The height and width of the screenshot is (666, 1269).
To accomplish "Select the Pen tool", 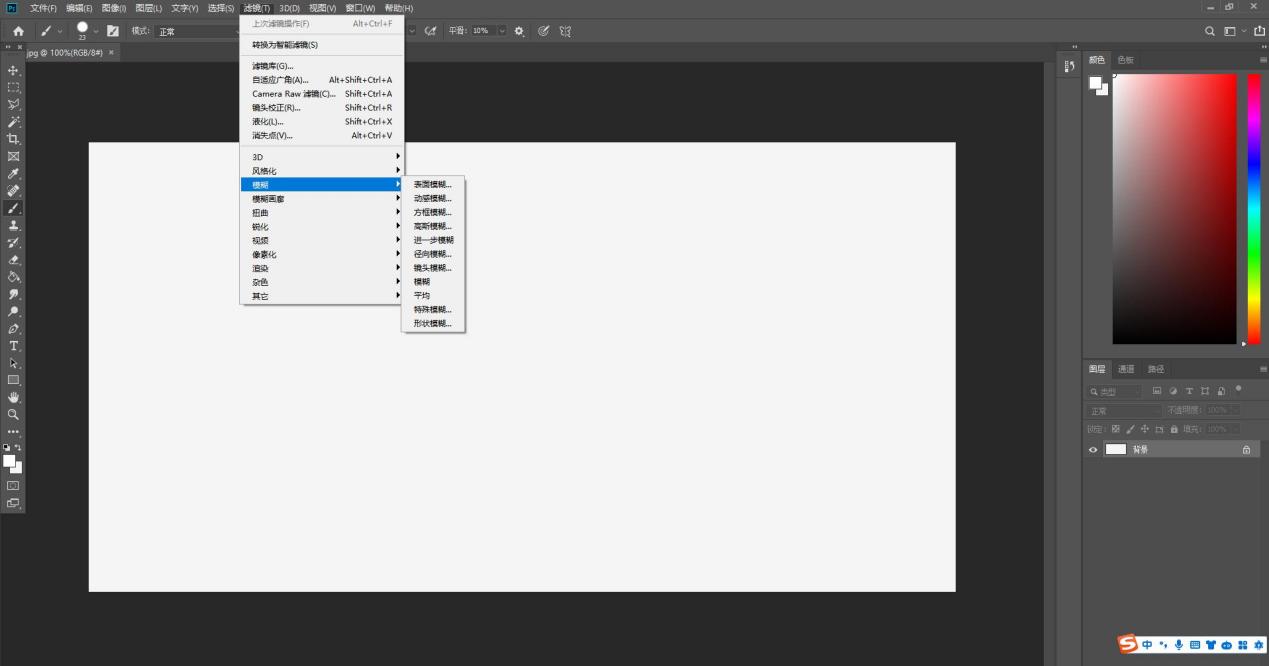I will tap(14, 328).
